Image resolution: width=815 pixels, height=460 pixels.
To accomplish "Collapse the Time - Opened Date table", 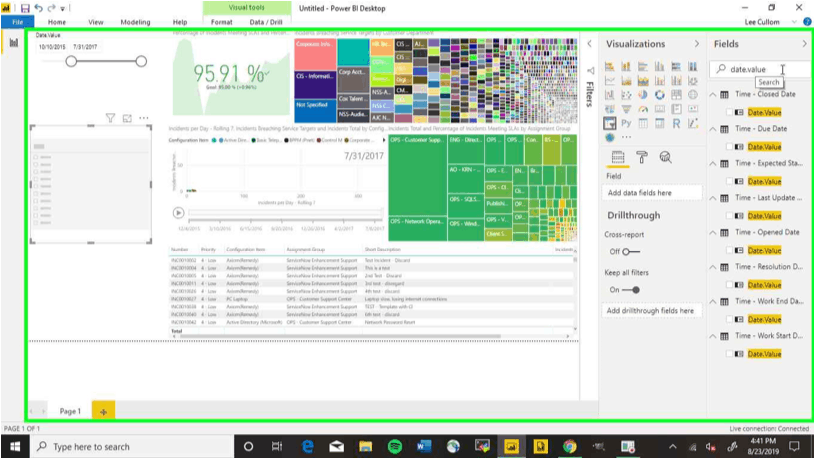I will pyautogui.click(x=713, y=232).
